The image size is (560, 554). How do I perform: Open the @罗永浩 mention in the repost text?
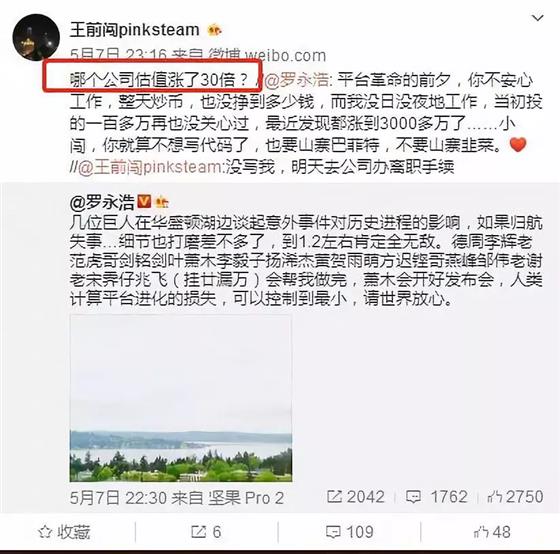297,80
